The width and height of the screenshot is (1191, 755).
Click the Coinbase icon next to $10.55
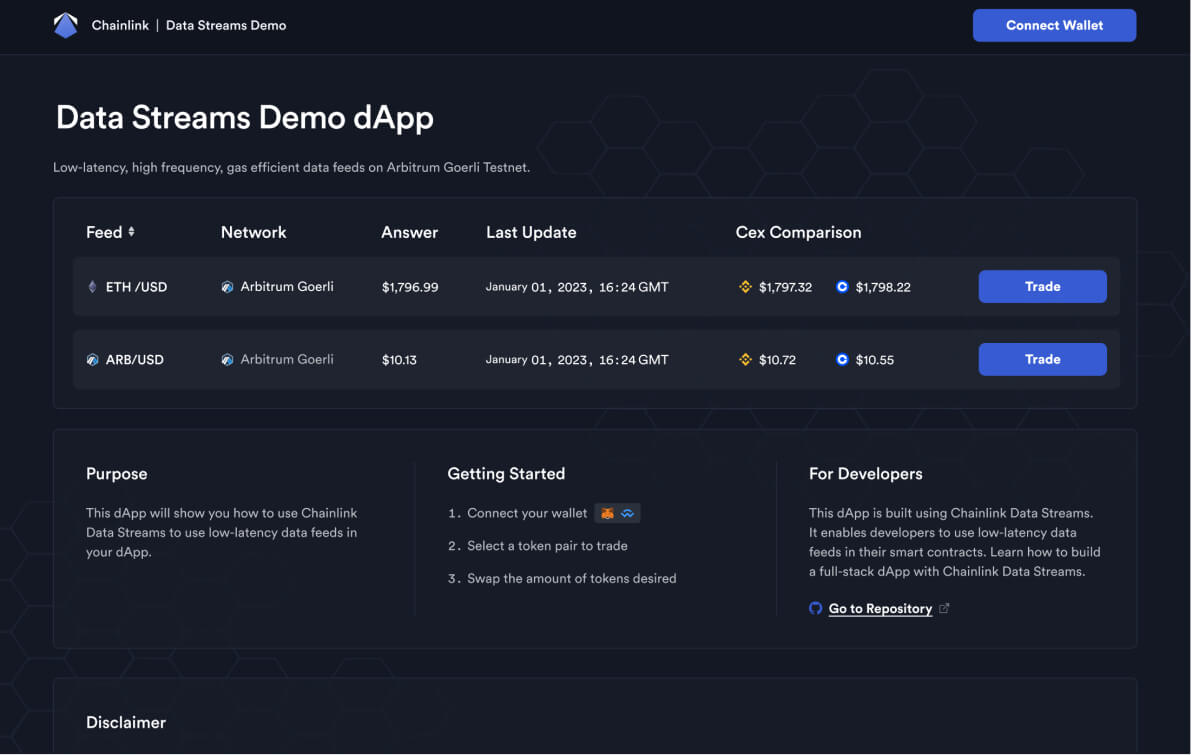pos(842,360)
